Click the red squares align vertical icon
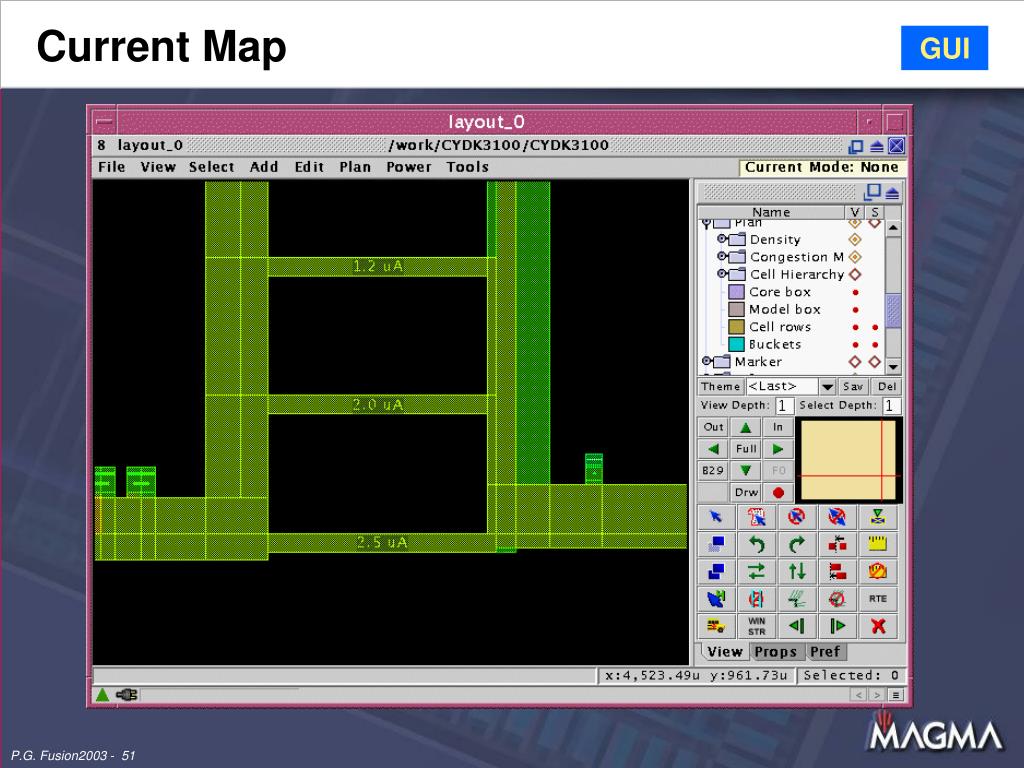Viewport: 1024px width, 768px height. [837, 544]
